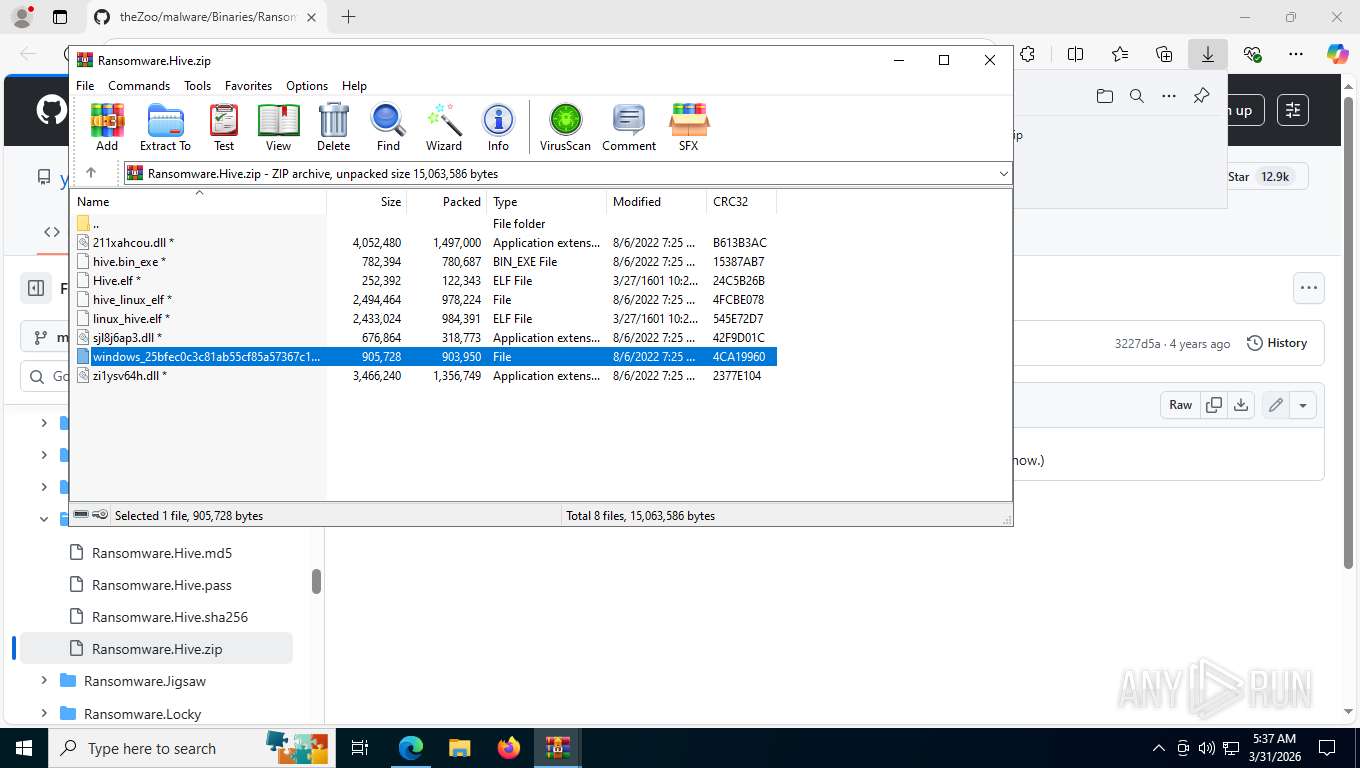Viewport: 1360px width, 768px height.
Task: Open the WinRAR File menu
Action: coord(85,86)
